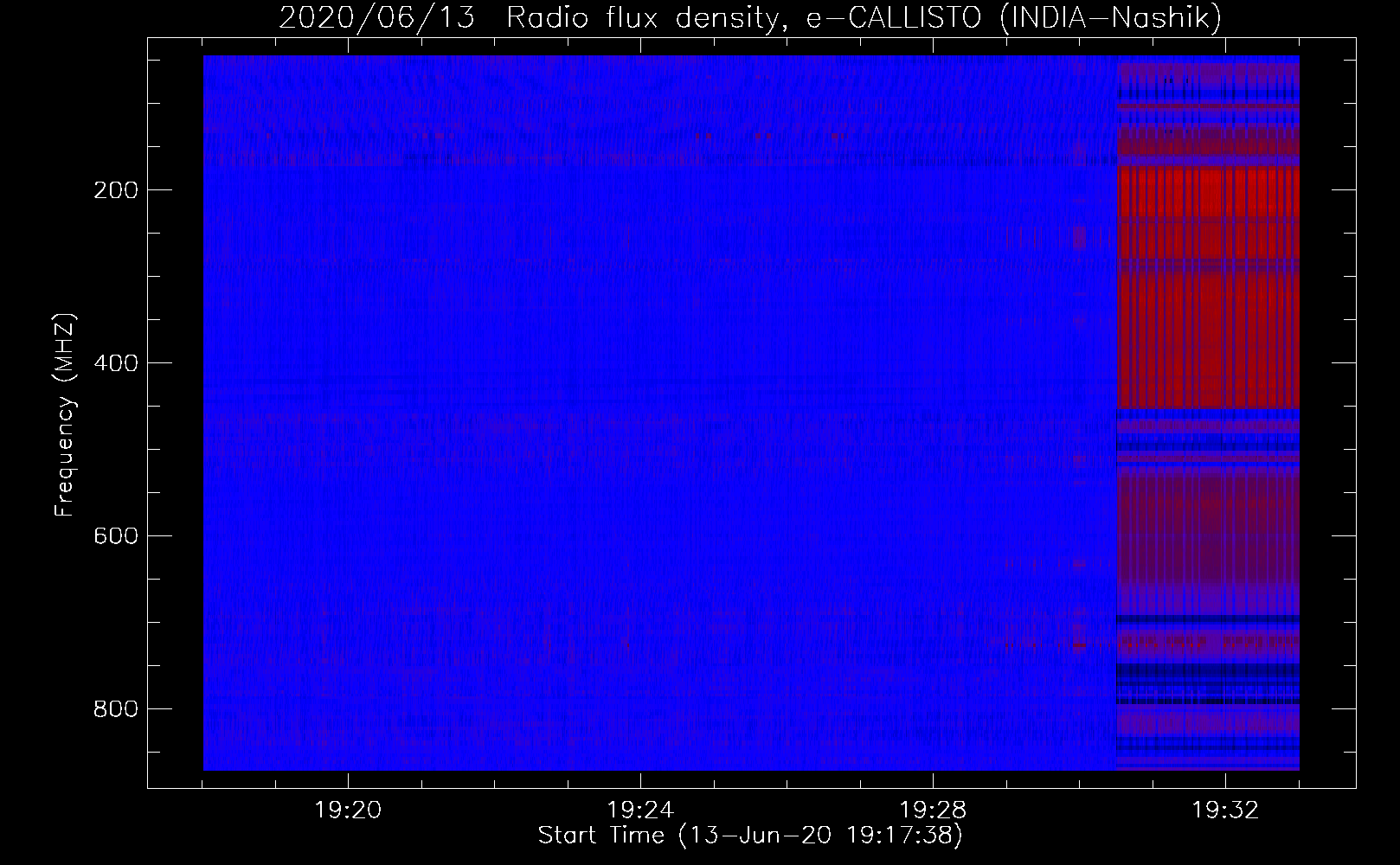Screen dimensions: 1400x865
Task: Click the 200 frequency tick label
Action: click(x=115, y=190)
